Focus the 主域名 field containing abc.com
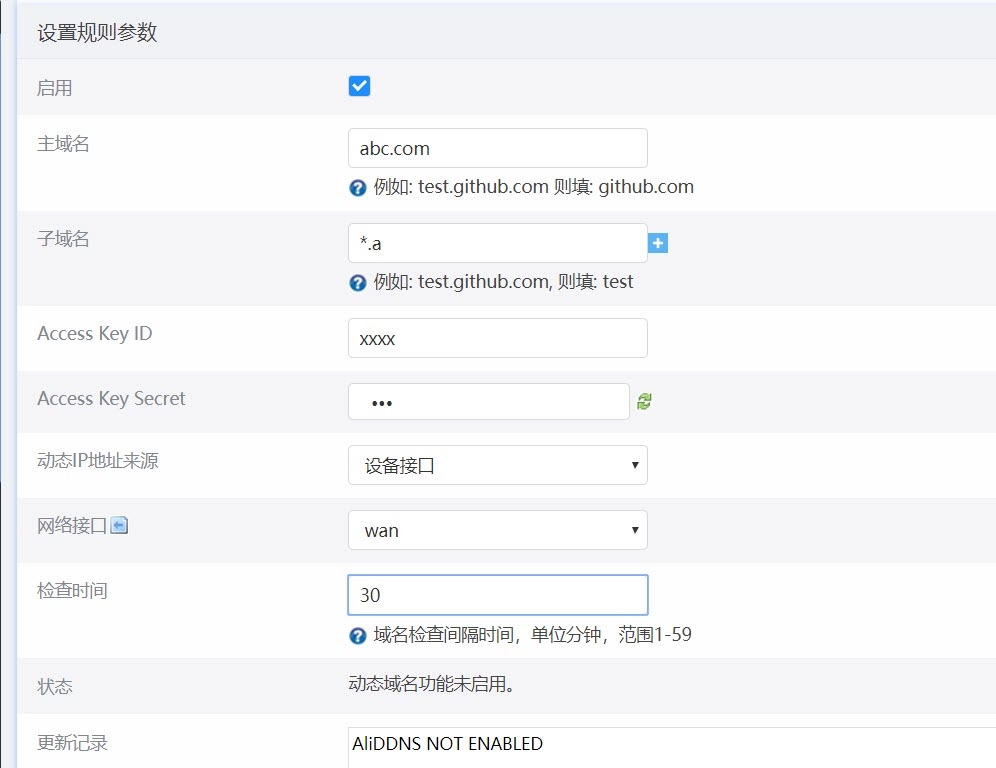This screenshot has width=996, height=768. point(497,148)
